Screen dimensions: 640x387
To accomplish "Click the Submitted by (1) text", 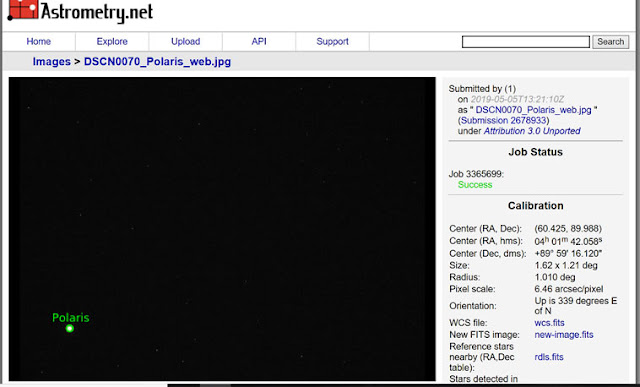I will point(482,89).
